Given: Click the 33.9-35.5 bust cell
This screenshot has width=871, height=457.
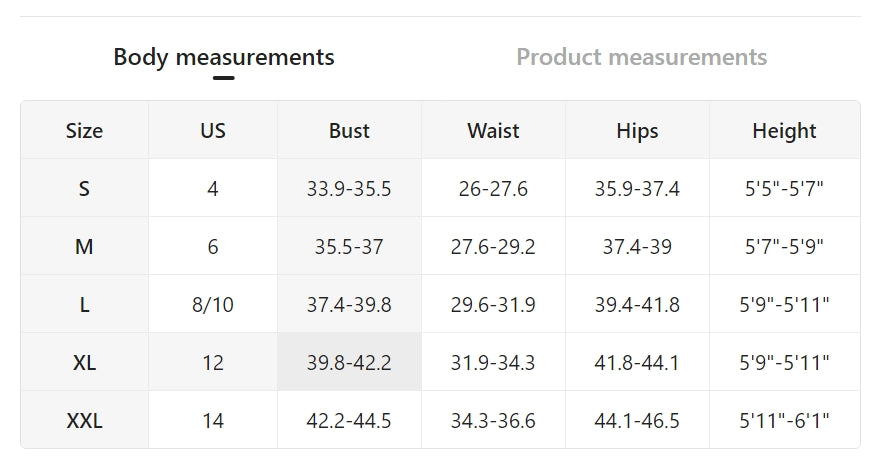Looking at the screenshot, I should coord(349,189).
